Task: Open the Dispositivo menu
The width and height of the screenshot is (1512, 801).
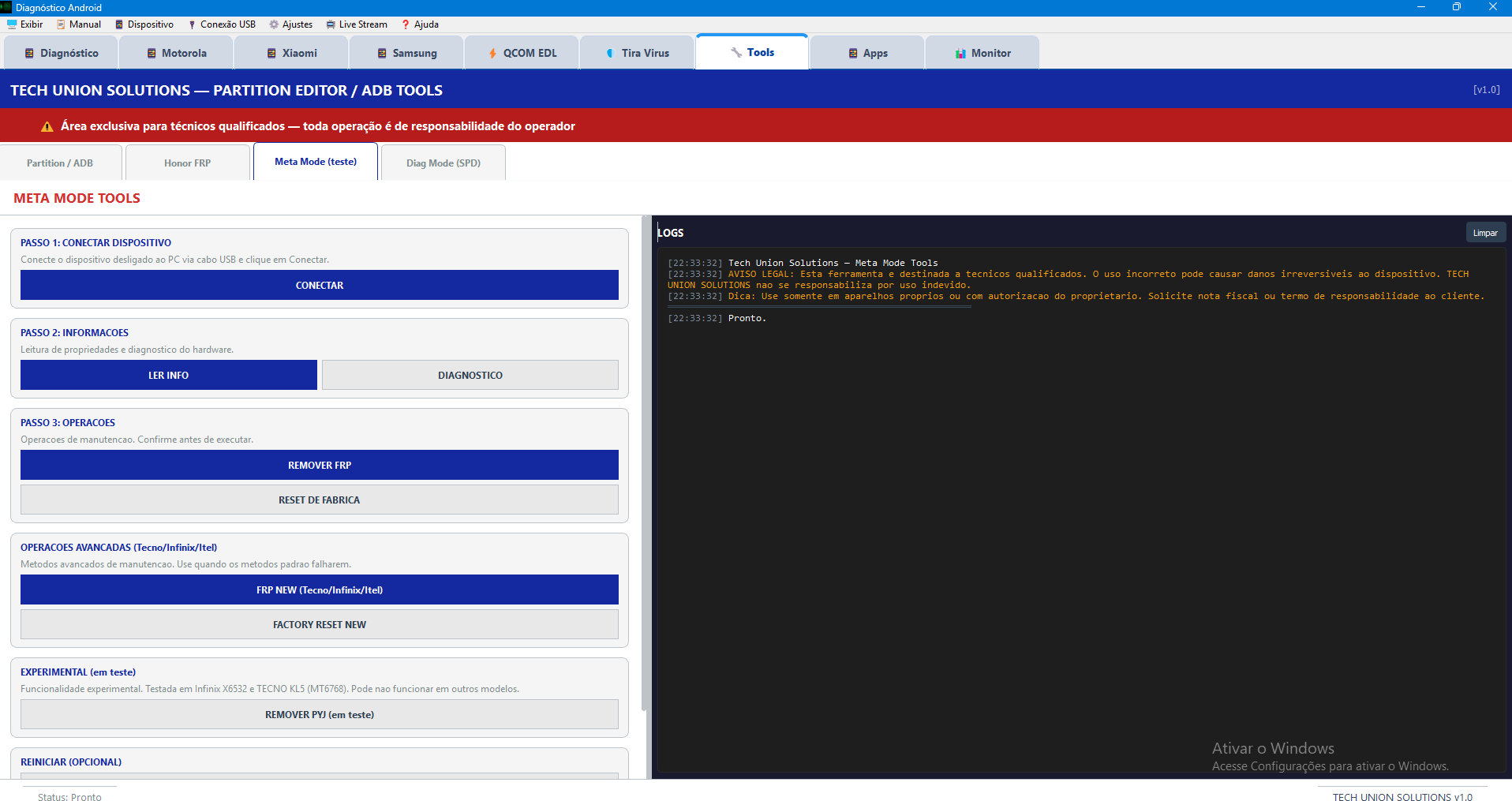Action: (x=144, y=24)
